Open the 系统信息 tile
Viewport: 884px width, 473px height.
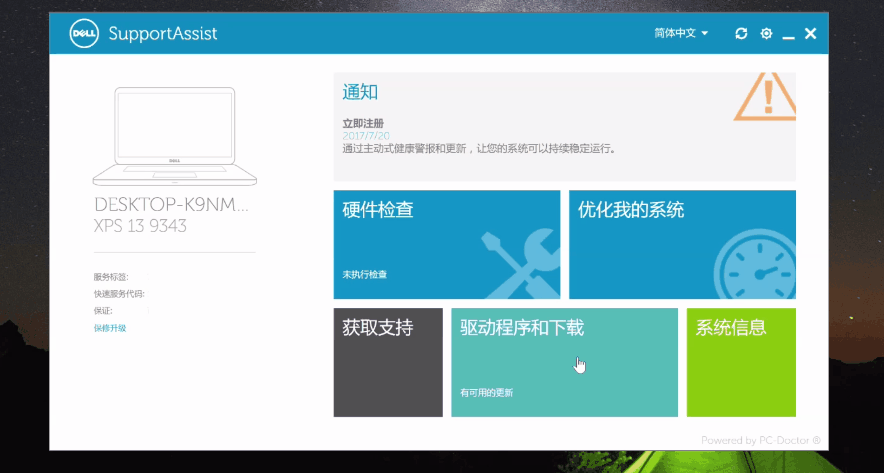pos(741,362)
